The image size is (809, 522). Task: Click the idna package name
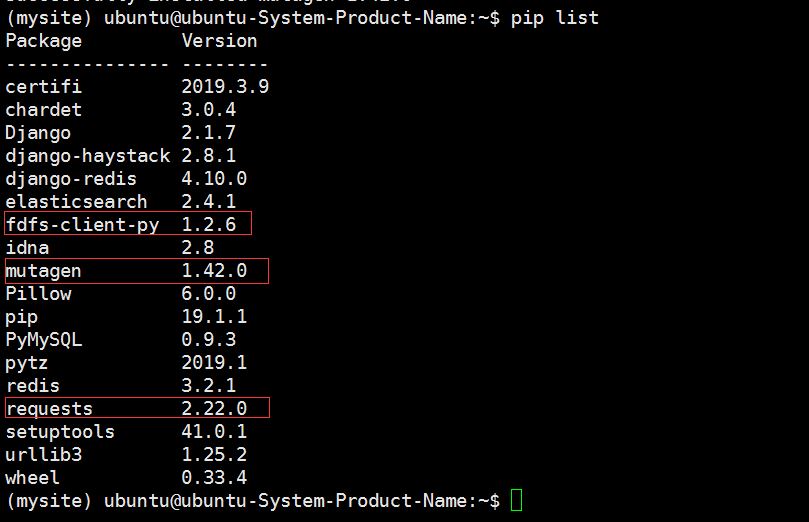coord(27,247)
